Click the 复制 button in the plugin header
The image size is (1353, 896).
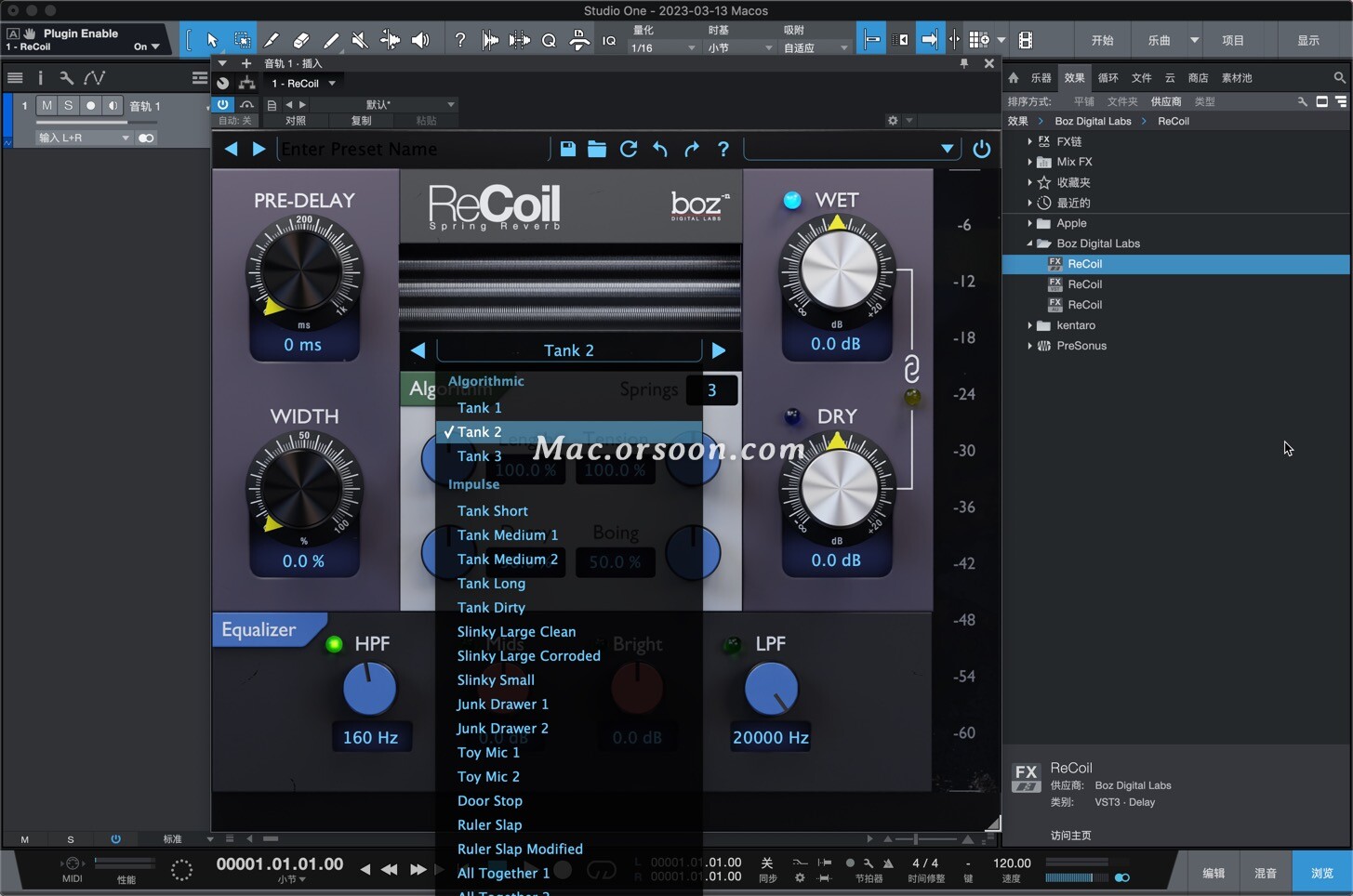362,121
